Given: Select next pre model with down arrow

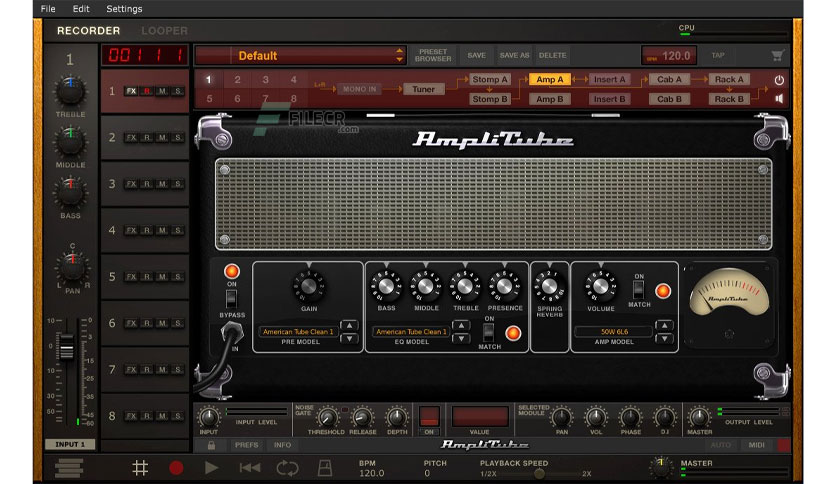Looking at the screenshot, I should point(349,338).
